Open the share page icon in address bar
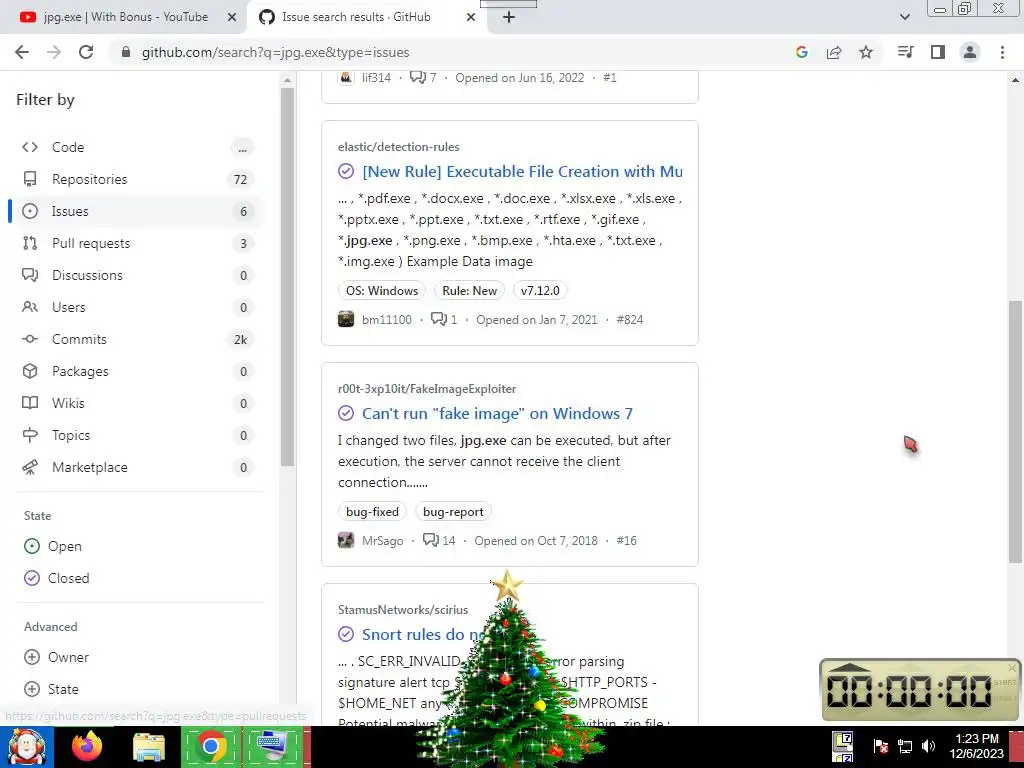The image size is (1024, 768). (834, 52)
